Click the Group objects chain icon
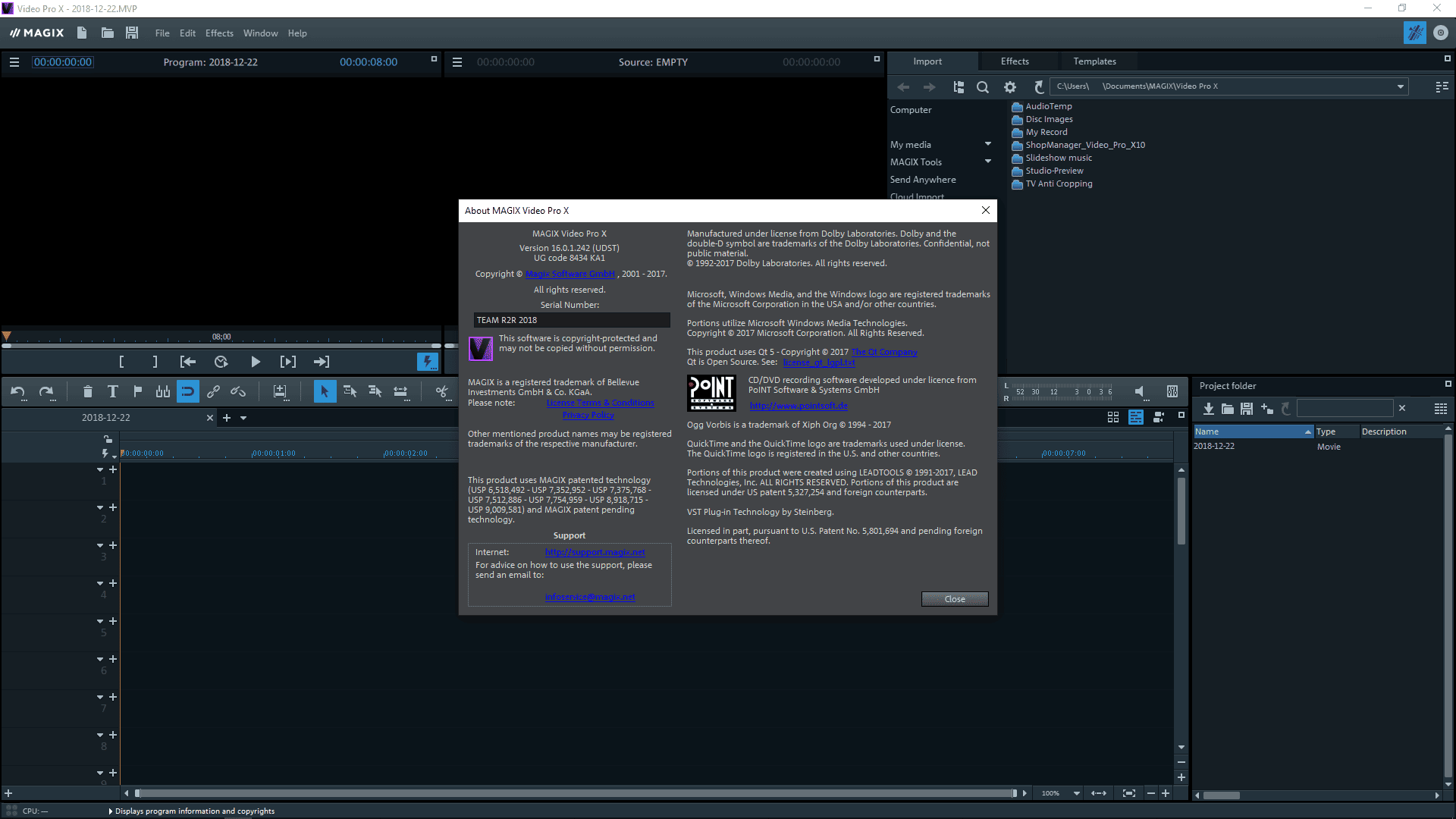The image size is (1456, 819). click(214, 391)
